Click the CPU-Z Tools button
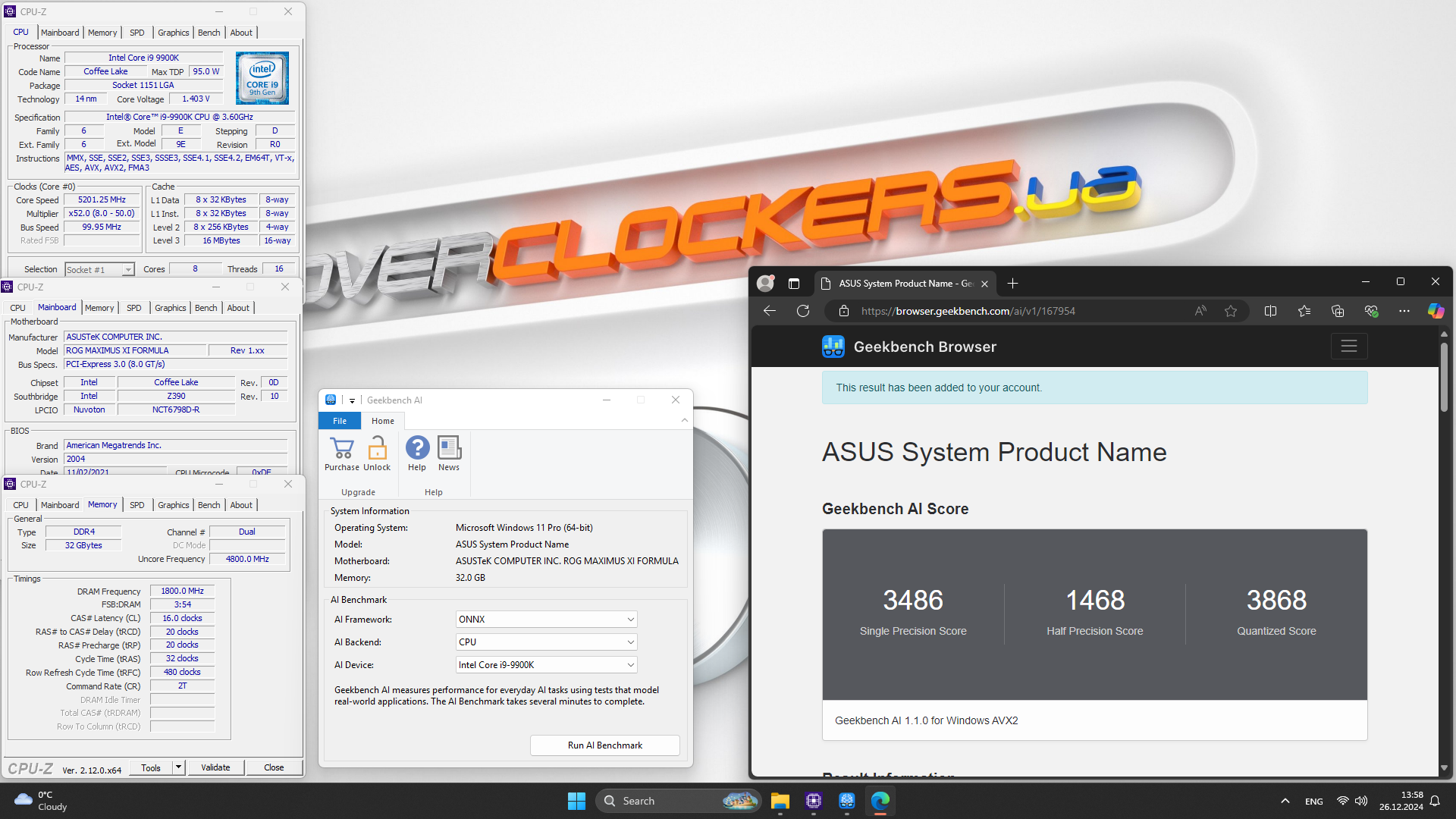Image resolution: width=1456 pixels, height=819 pixels. [151, 767]
